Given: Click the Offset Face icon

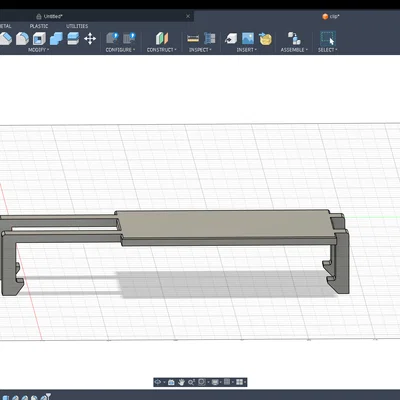Looking at the screenshot, I should click(x=73, y=39).
